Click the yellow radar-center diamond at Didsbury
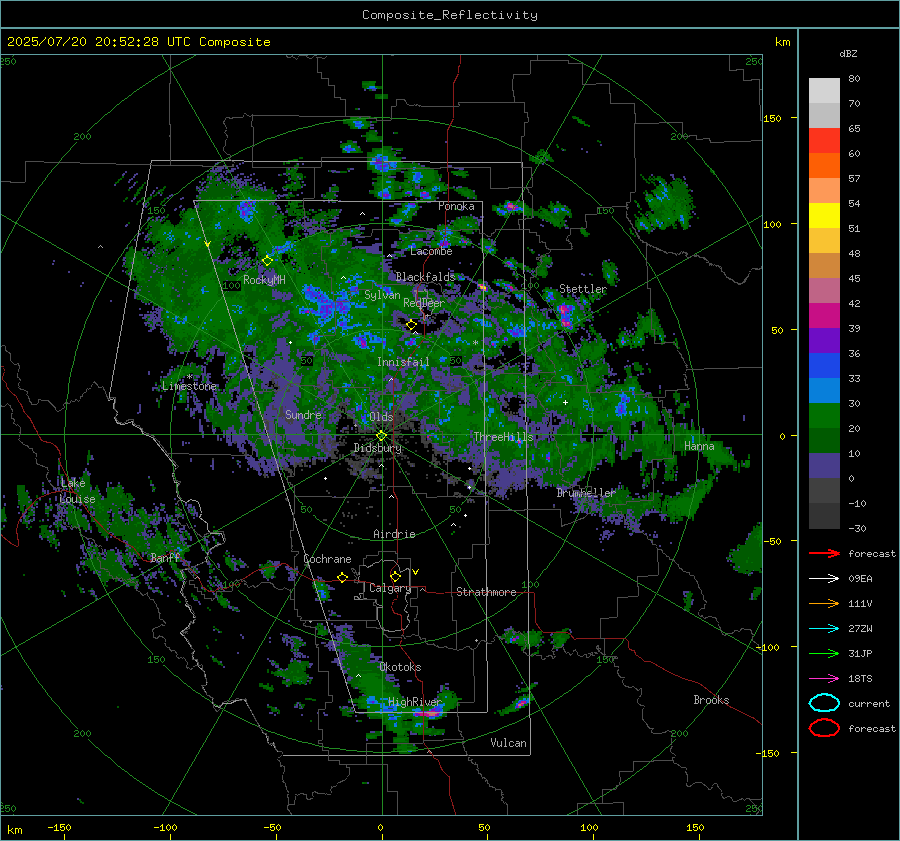Viewport: 900px width, 841px height. point(381,436)
